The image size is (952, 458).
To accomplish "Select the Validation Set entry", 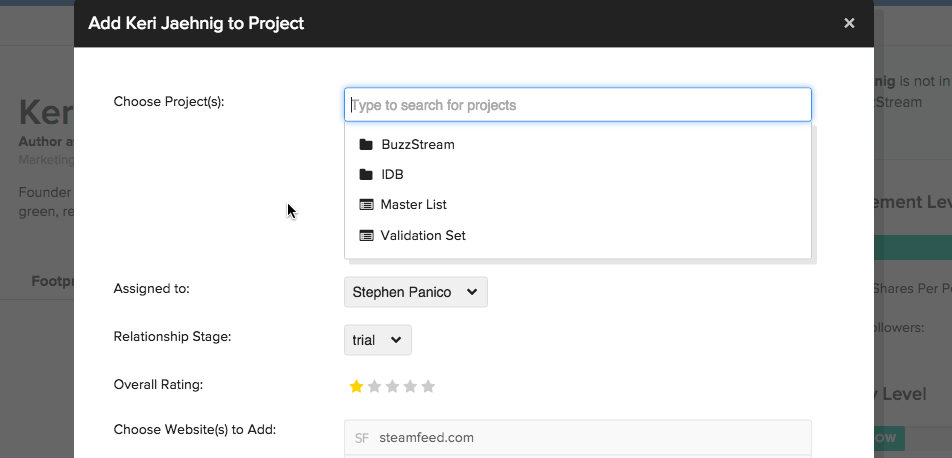I will tap(577, 236).
